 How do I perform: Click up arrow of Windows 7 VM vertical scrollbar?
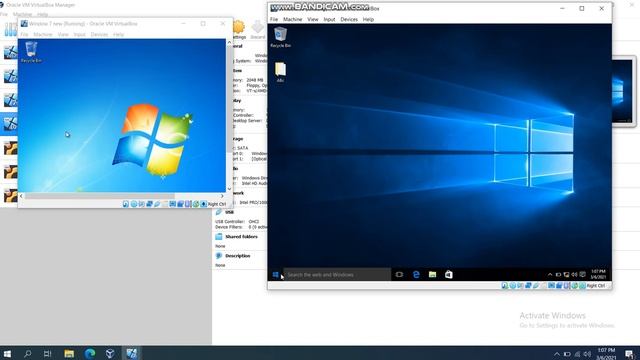pos(229,42)
